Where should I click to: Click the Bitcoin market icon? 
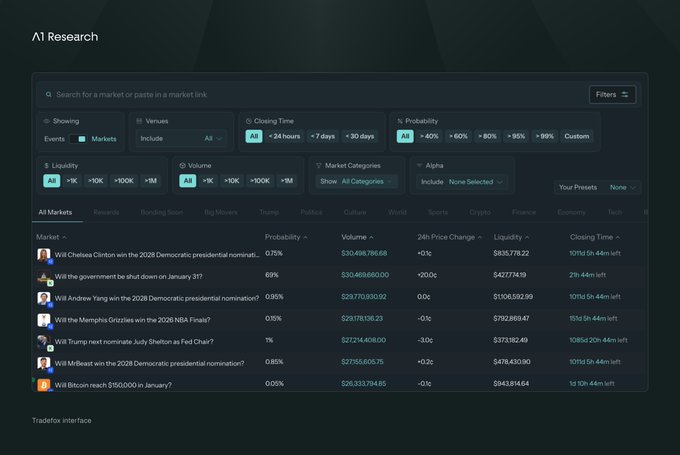point(44,385)
